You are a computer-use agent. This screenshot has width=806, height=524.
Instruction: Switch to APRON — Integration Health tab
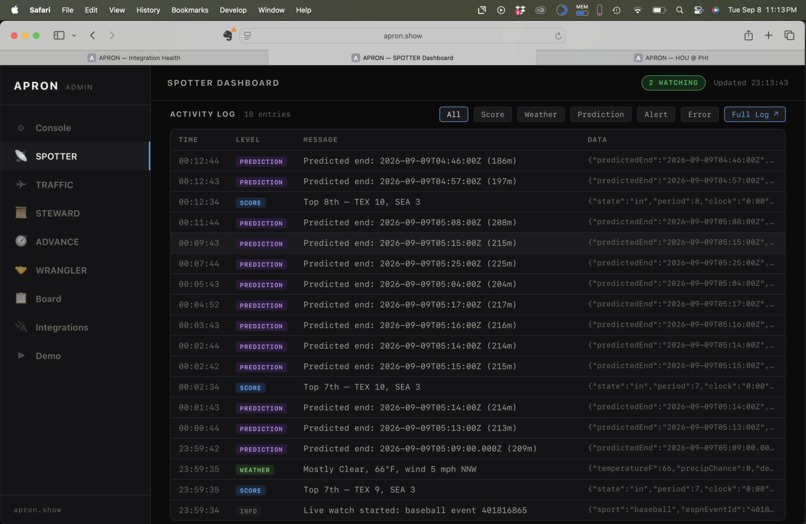tap(134, 58)
